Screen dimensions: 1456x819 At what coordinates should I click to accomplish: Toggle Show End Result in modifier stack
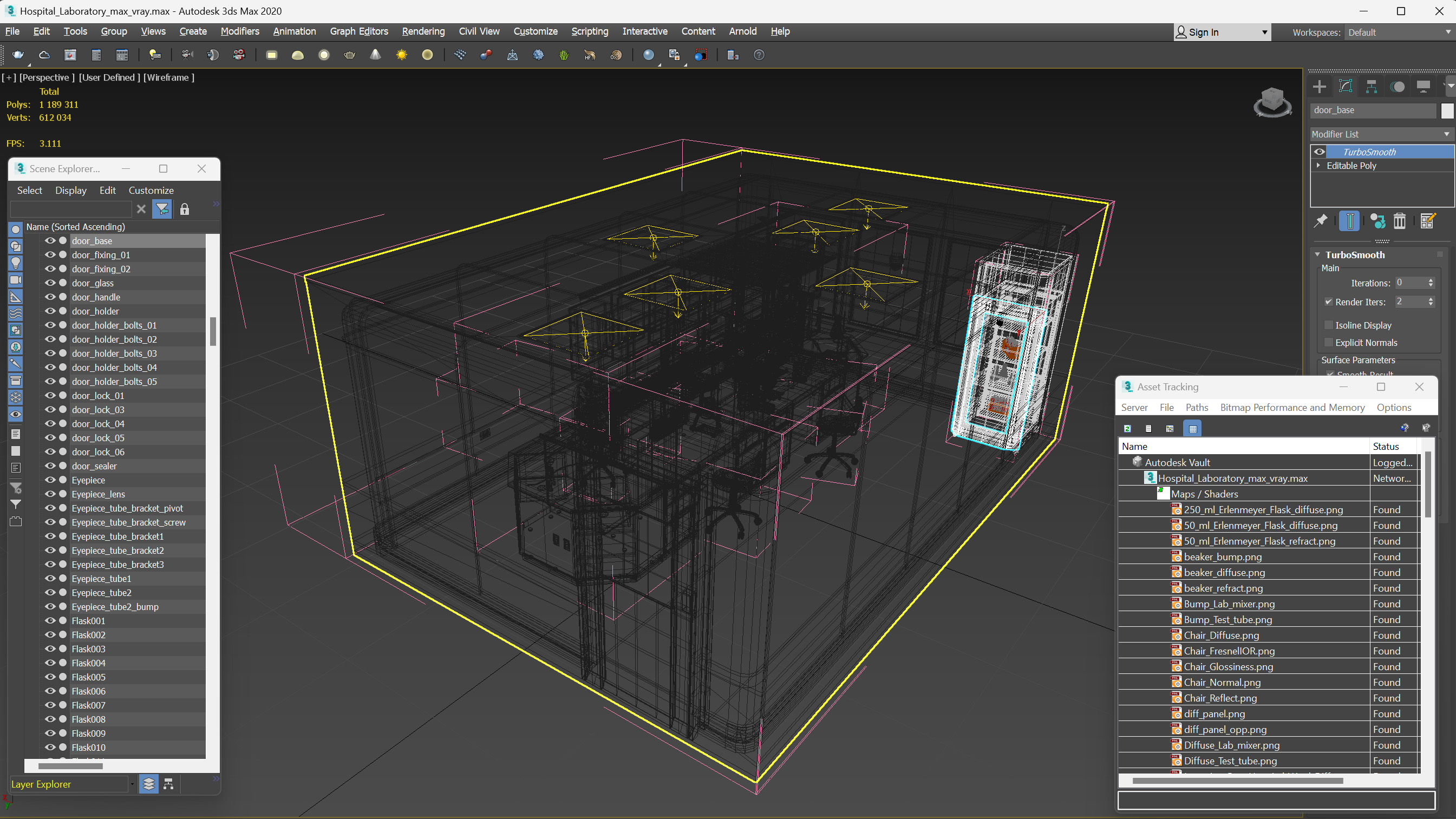[x=1349, y=221]
